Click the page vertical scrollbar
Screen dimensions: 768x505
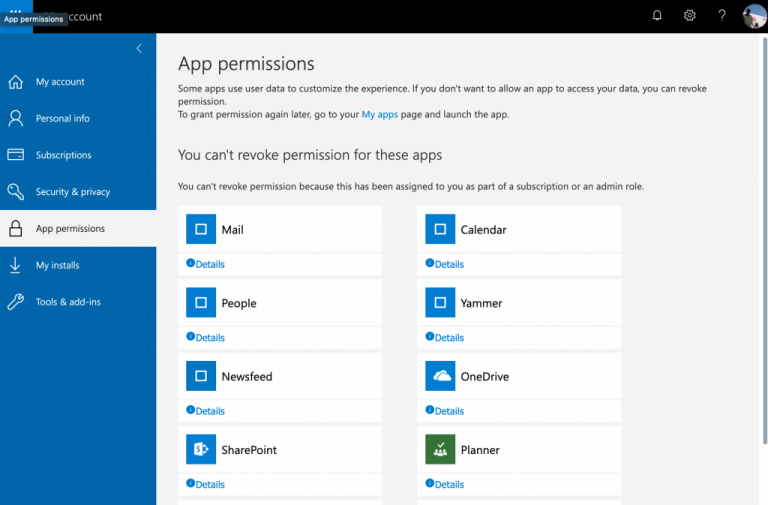point(764,240)
